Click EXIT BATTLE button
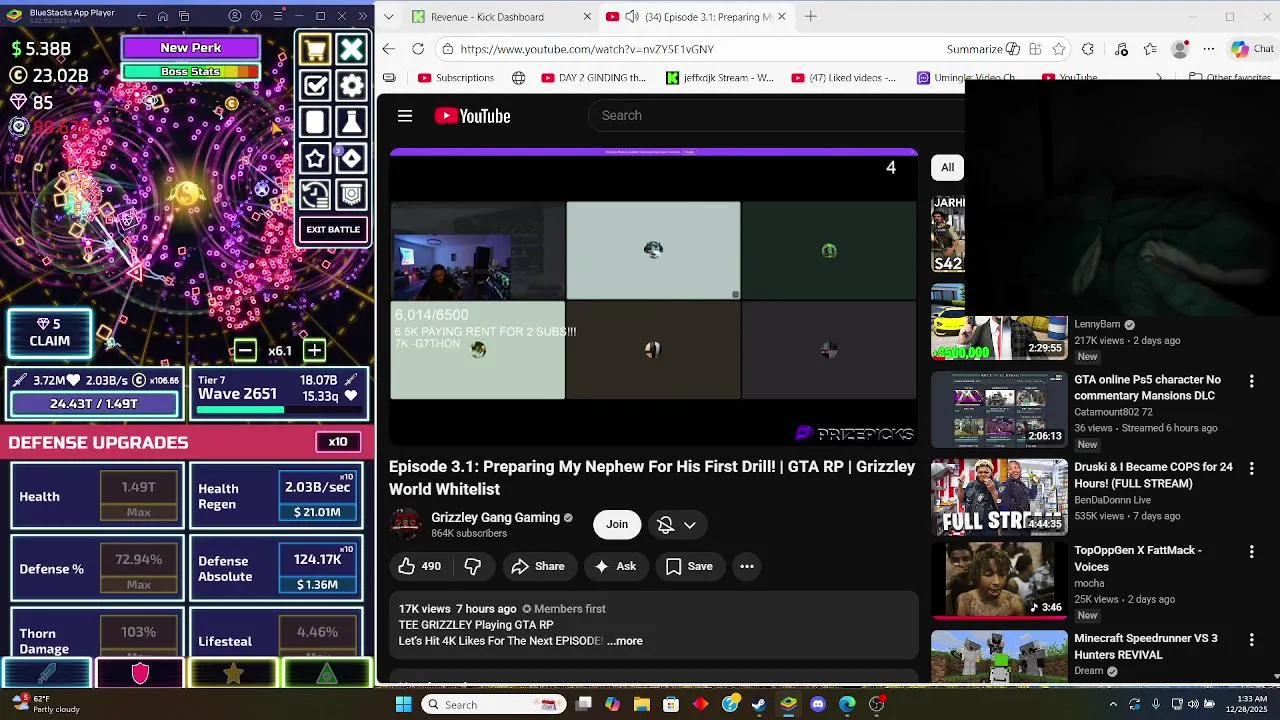The image size is (1280, 720). pos(333,230)
